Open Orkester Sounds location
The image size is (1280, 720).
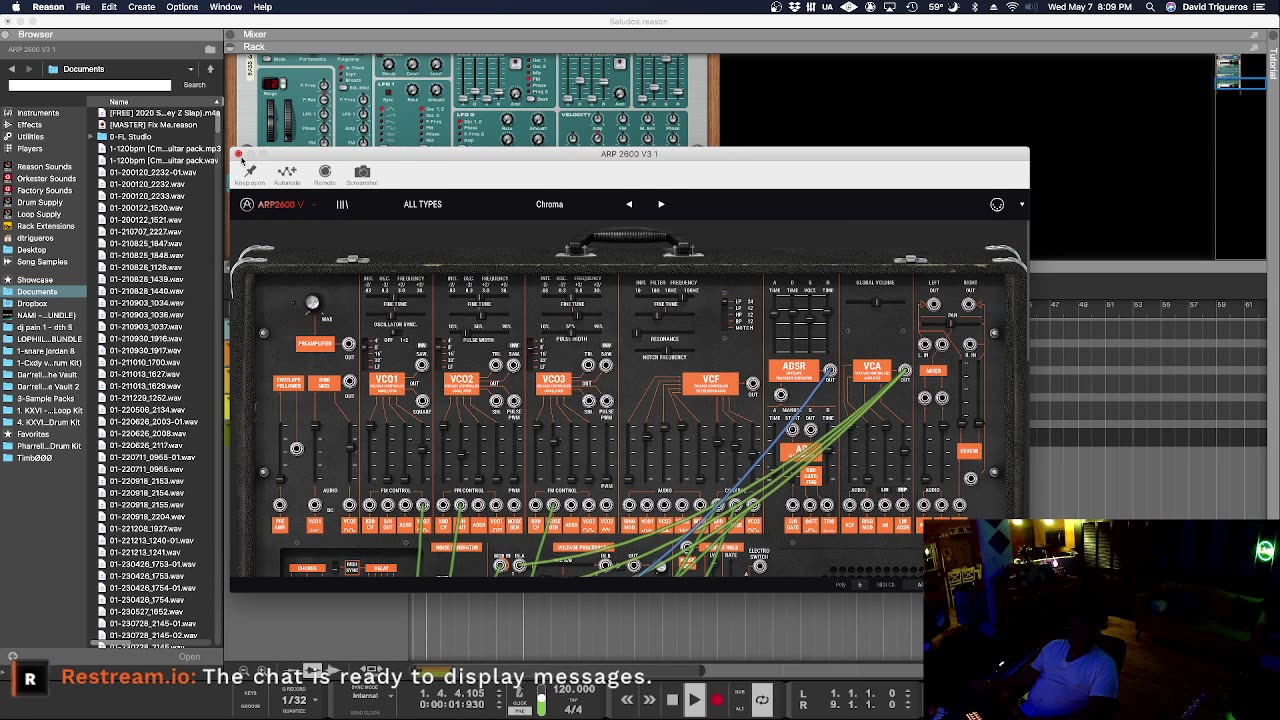point(46,179)
